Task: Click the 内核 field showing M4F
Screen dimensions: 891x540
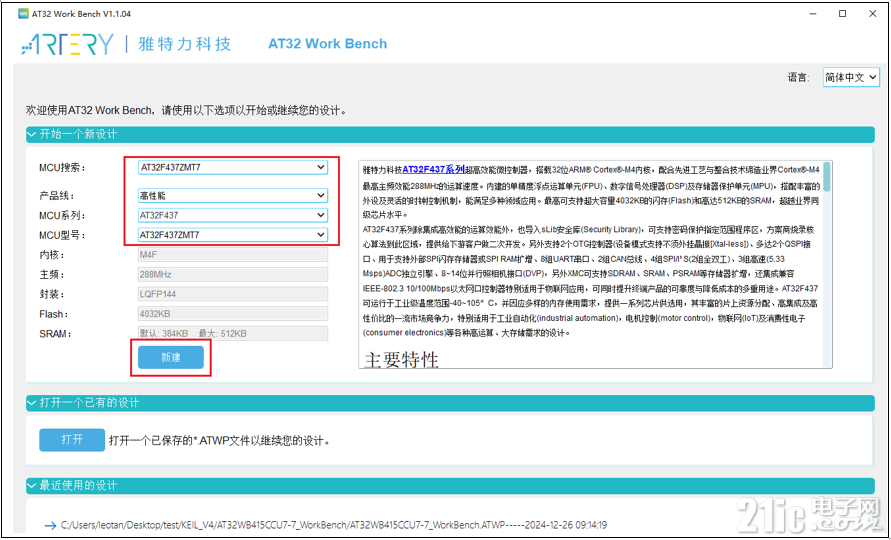Action: point(232,255)
